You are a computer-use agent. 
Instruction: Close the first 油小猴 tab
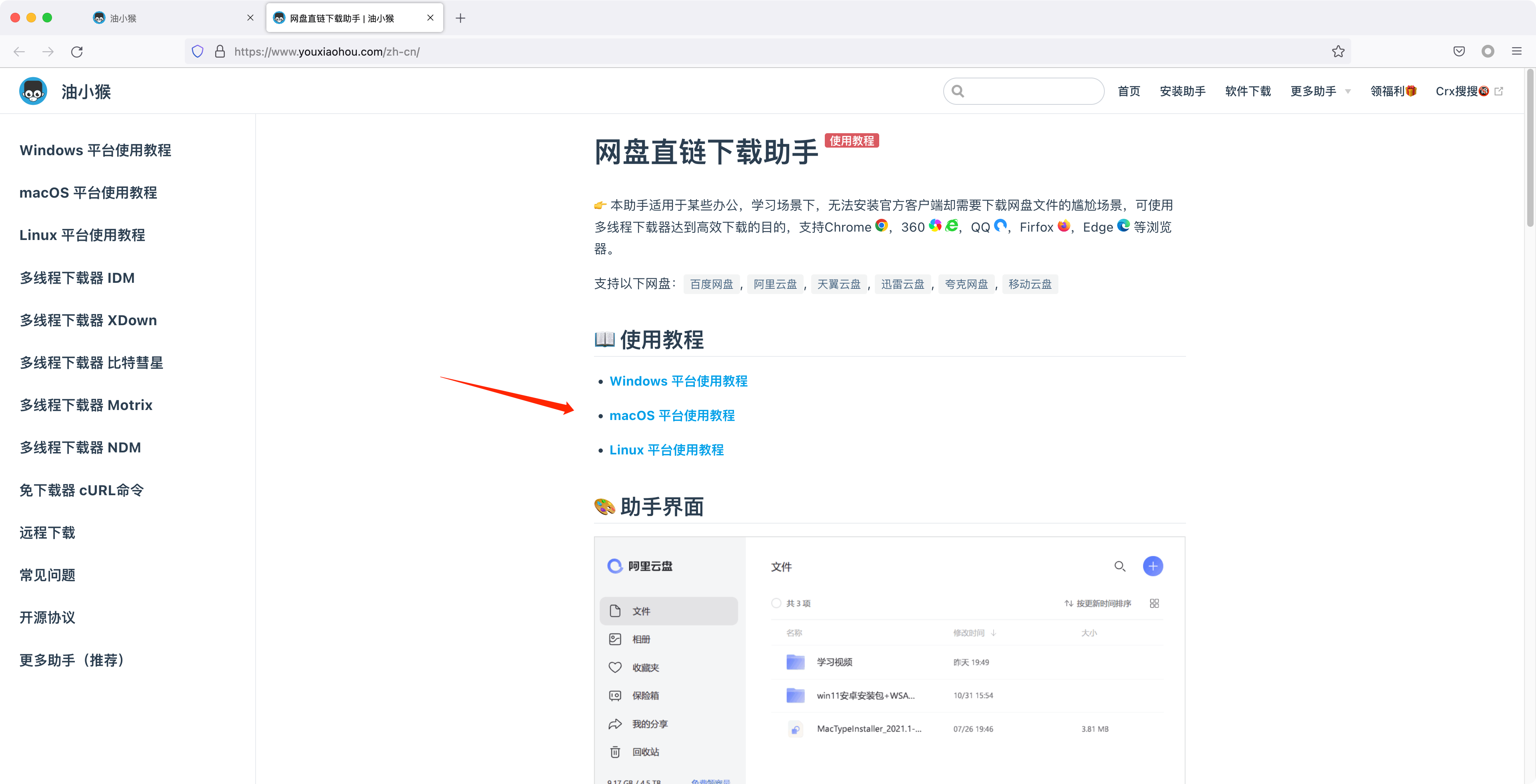(250, 18)
